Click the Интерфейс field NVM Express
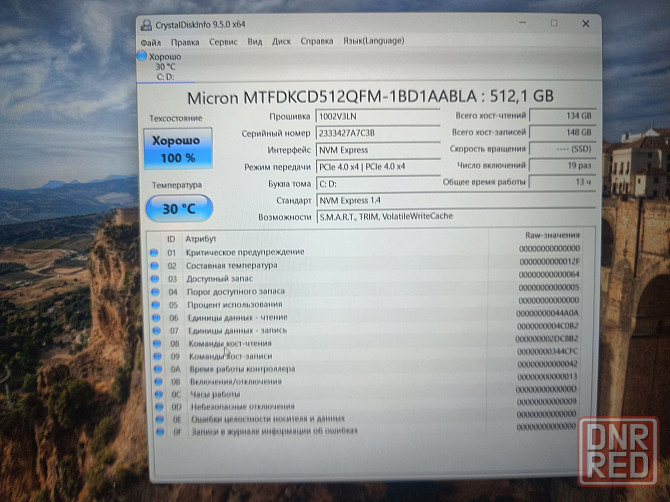 [378, 150]
